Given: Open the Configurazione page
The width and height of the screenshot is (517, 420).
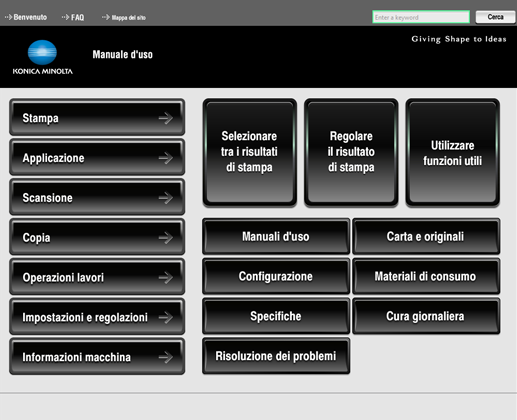Looking at the screenshot, I should pos(276,276).
